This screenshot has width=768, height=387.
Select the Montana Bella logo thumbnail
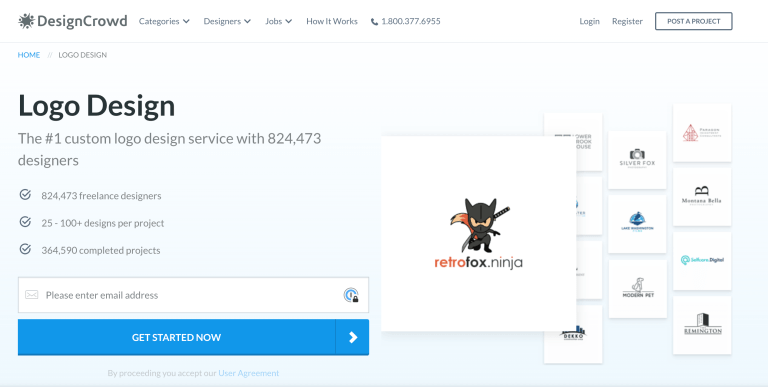pos(702,196)
